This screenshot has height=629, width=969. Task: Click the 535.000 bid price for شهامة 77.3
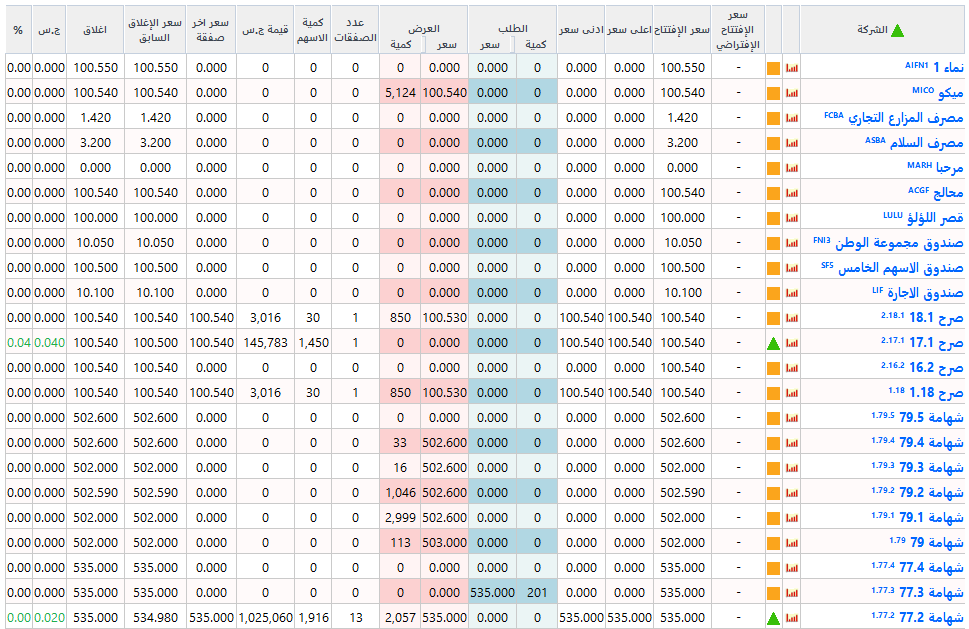pos(492,593)
